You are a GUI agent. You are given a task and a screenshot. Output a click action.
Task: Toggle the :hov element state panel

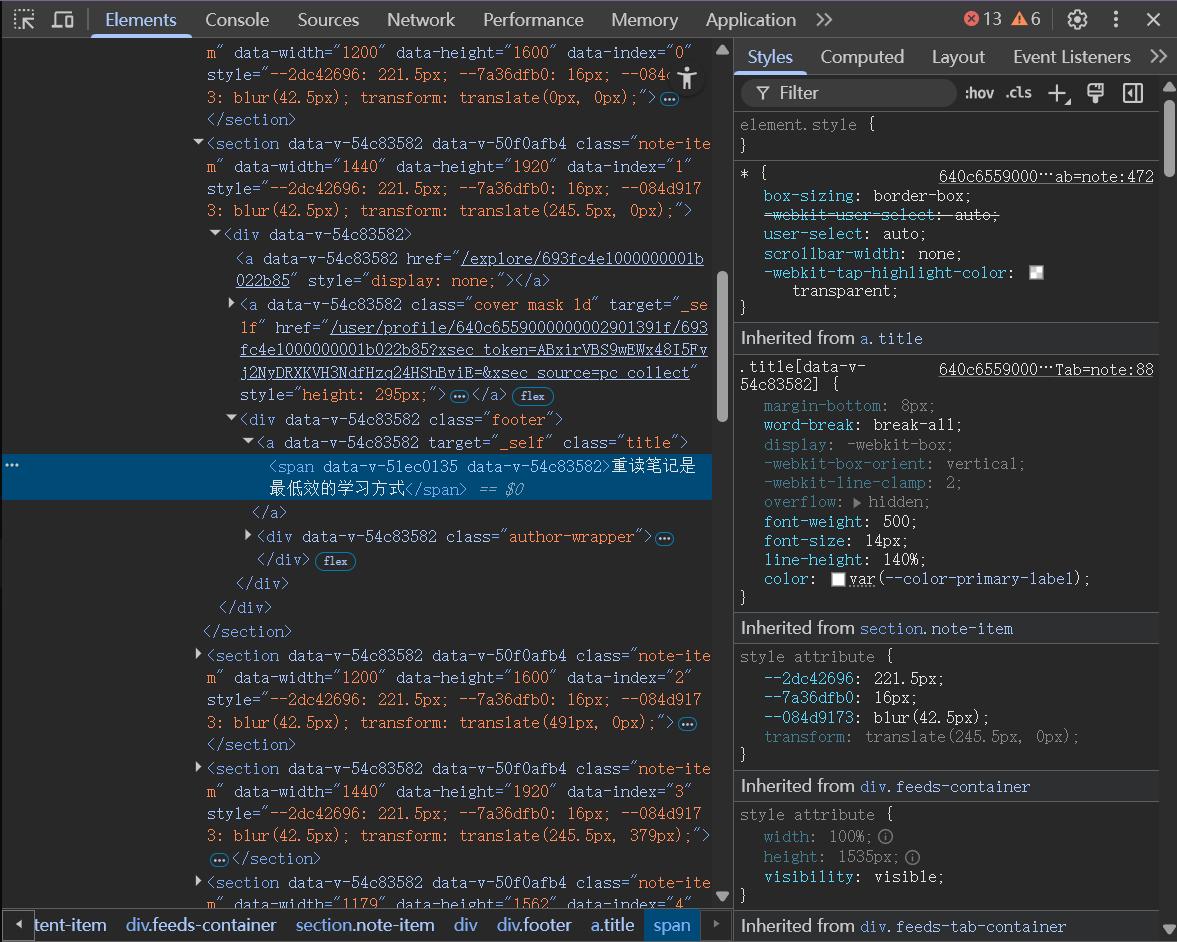(x=979, y=93)
